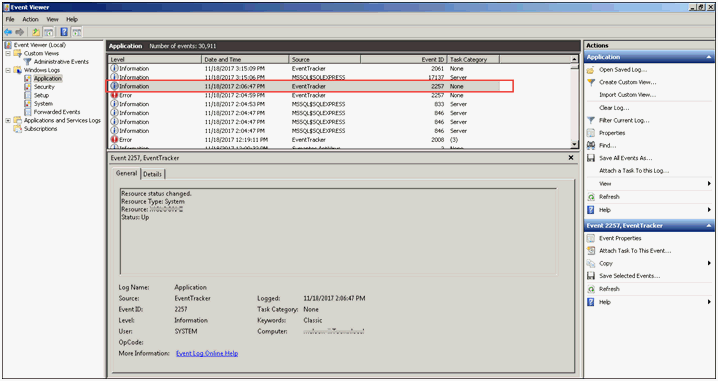718x381 pixels.
Task: Click Attach a Task To this Log...
Action: (x=634, y=171)
